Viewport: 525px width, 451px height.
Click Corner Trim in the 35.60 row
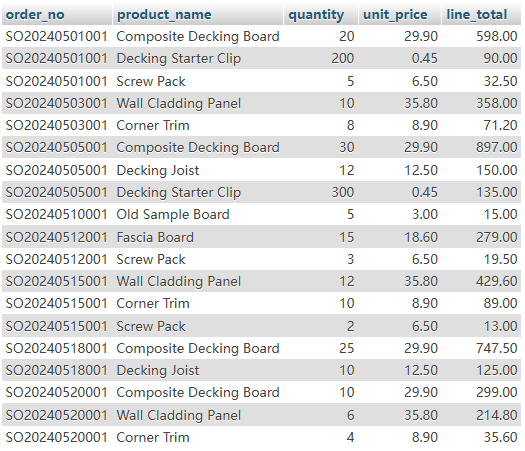pyautogui.click(x=153, y=437)
